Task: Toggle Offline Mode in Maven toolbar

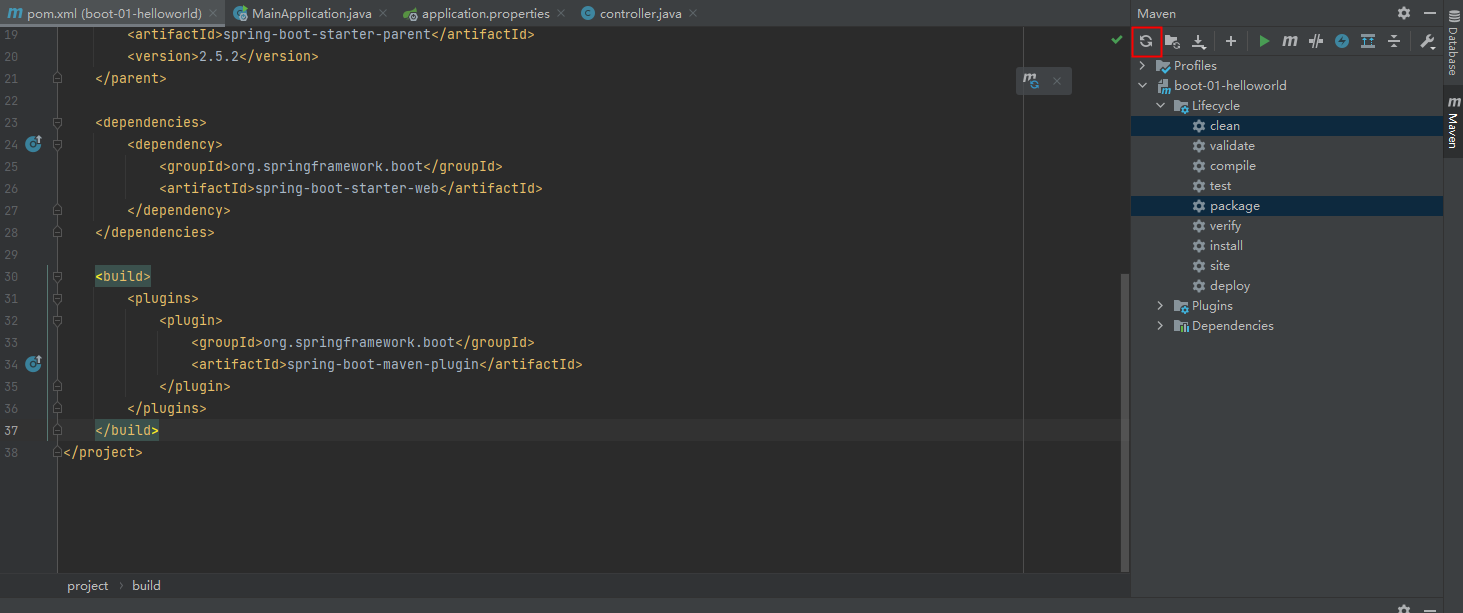Action: (x=1316, y=42)
